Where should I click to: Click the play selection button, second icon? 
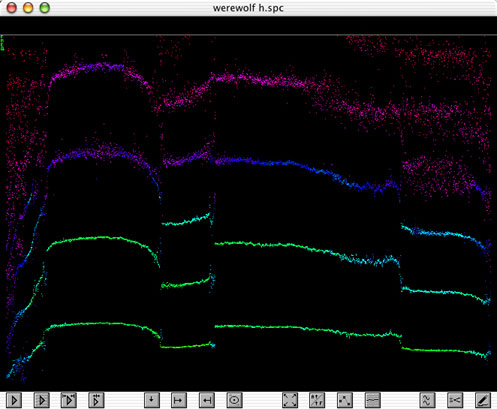click(42, 400)
